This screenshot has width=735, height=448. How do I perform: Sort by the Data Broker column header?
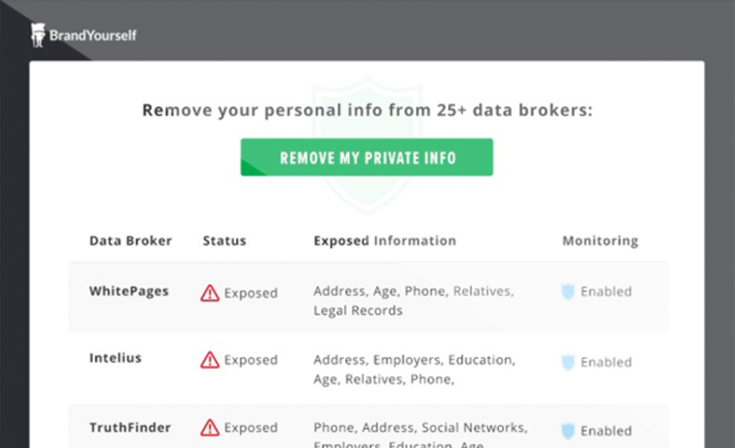[x=130, y=241]
